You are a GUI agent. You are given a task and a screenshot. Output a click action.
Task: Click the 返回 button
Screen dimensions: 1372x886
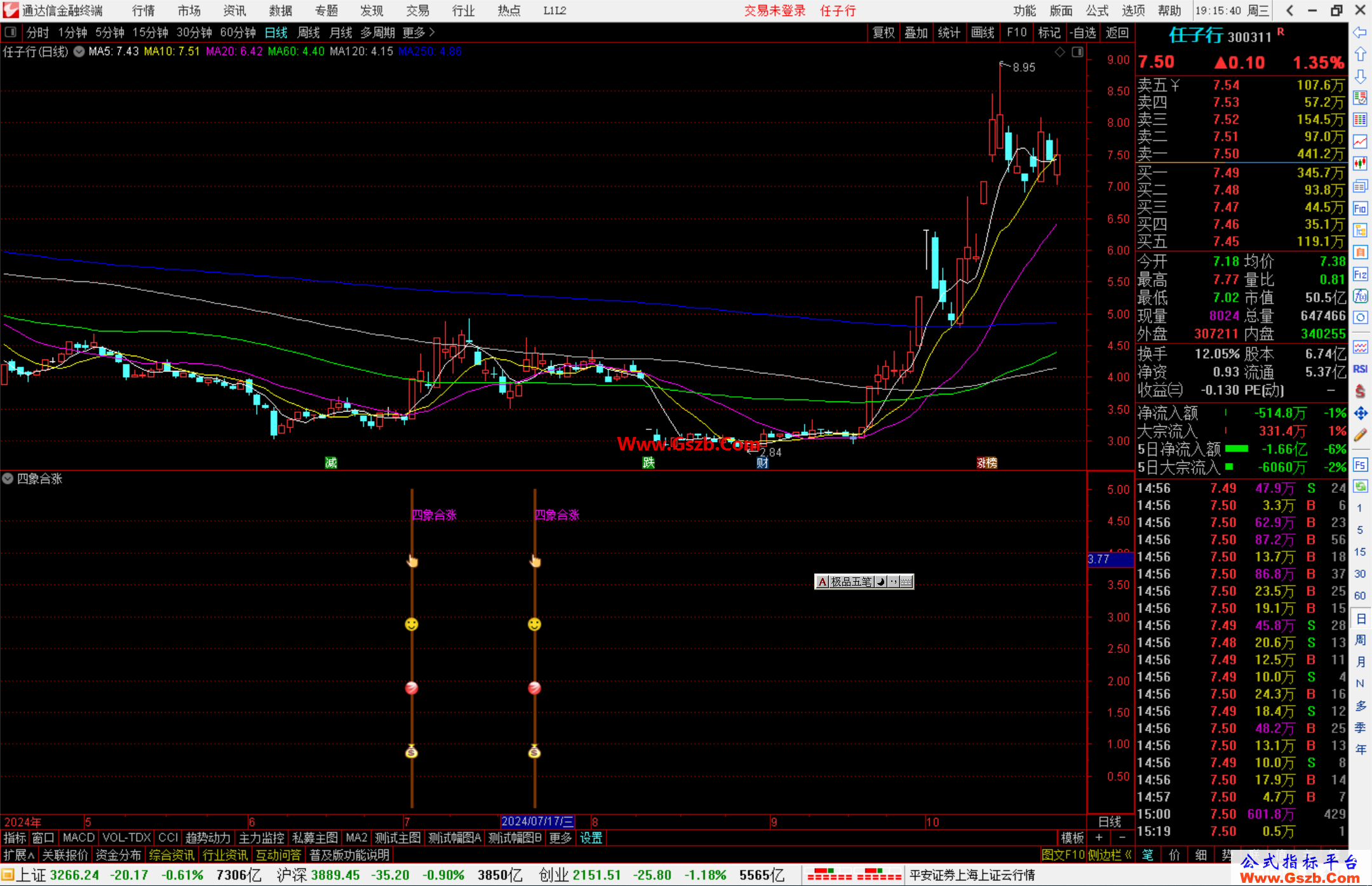pyautogui.click(x=1117, y=32)
